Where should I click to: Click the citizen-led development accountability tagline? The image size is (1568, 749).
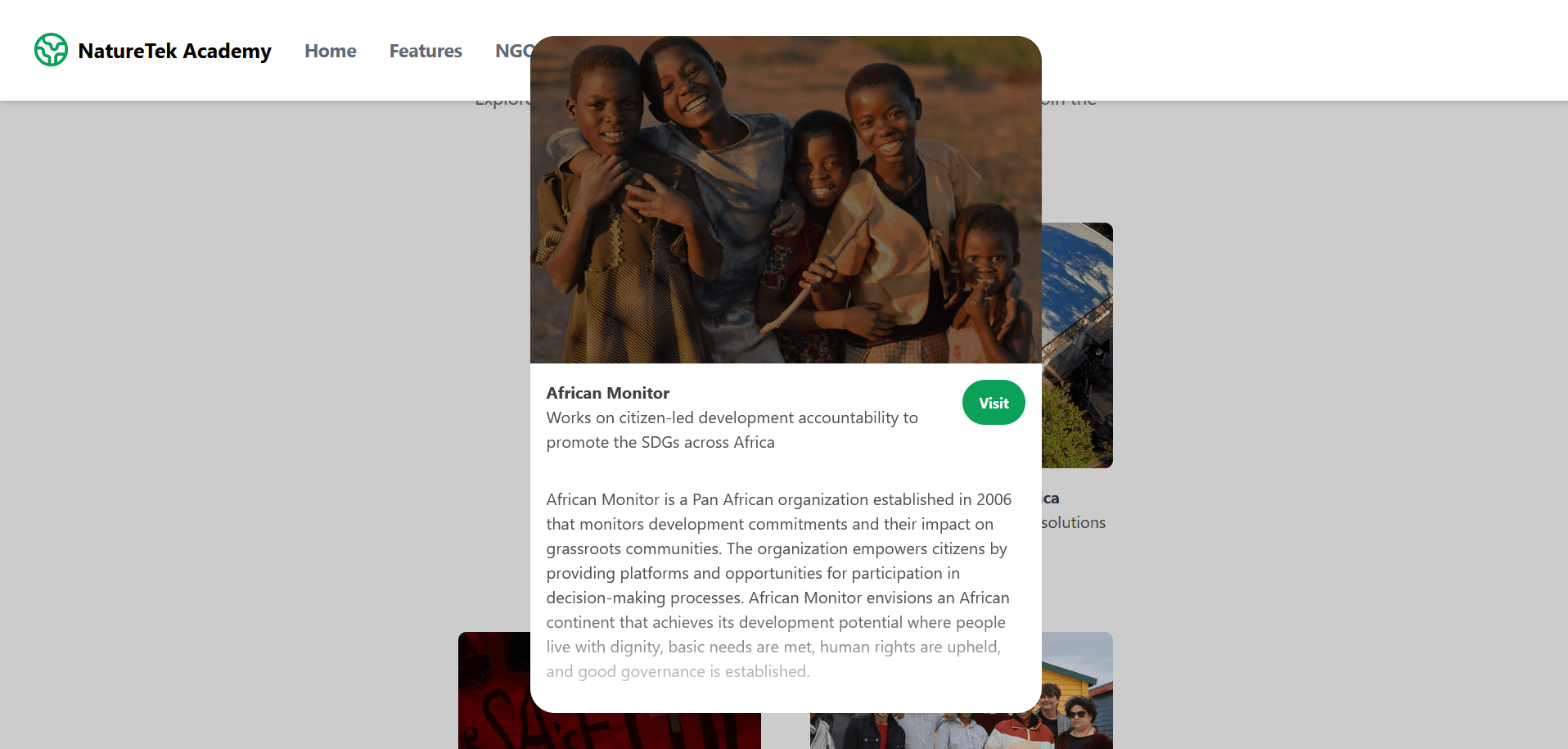pos(732,430)
